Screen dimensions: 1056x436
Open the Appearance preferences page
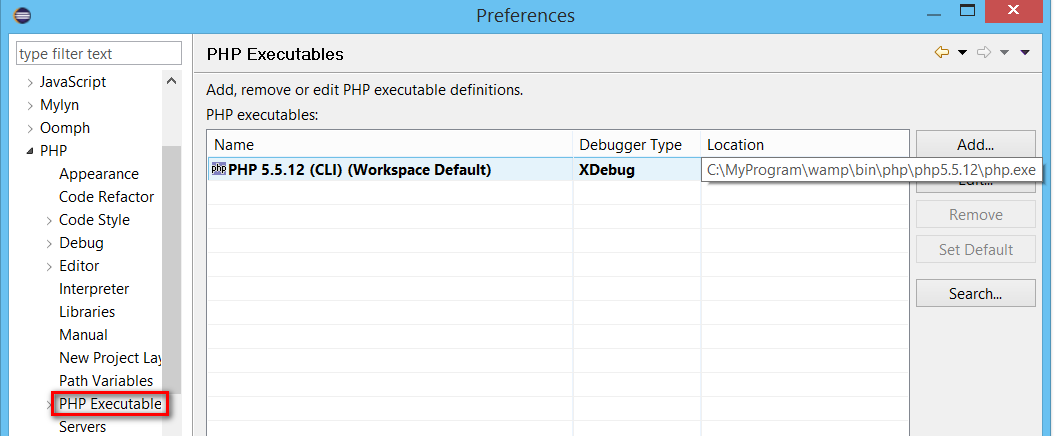[99, 174]
